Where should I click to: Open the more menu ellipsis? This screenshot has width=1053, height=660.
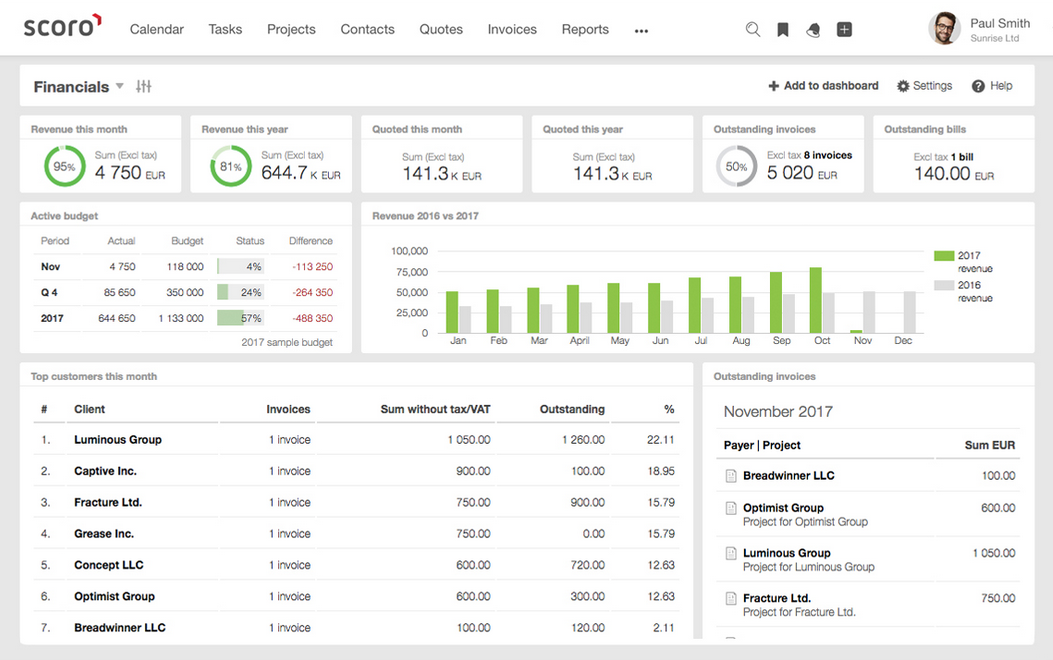[x=641, y=31]
